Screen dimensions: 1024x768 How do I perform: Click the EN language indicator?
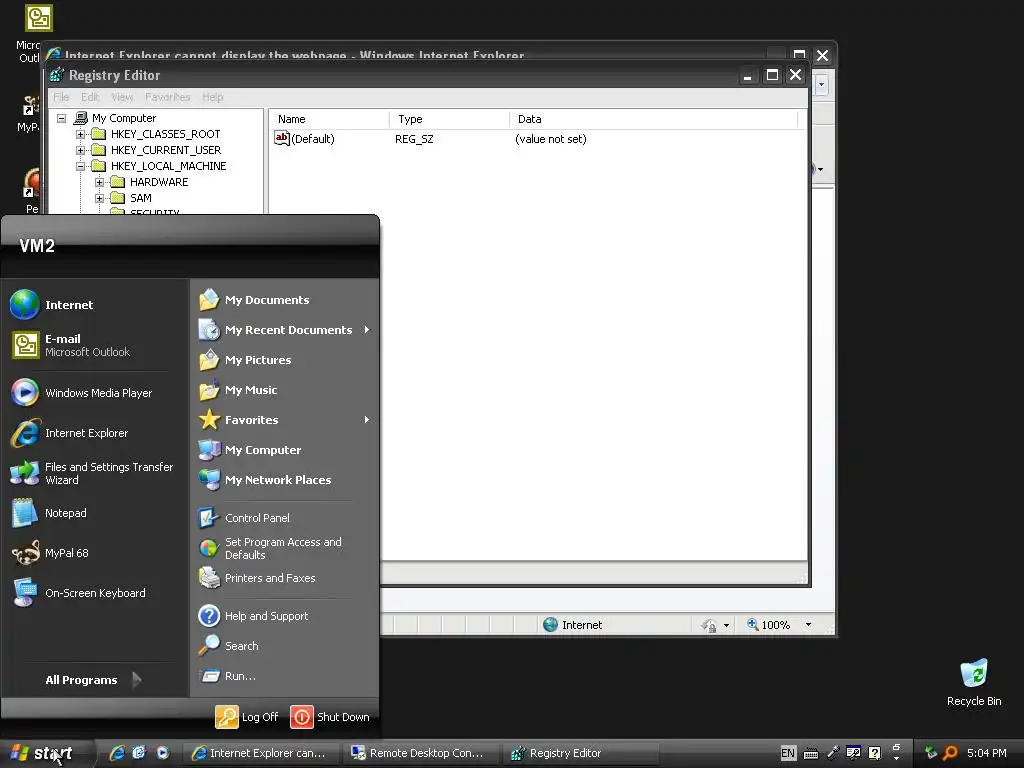tap(788, 753)
